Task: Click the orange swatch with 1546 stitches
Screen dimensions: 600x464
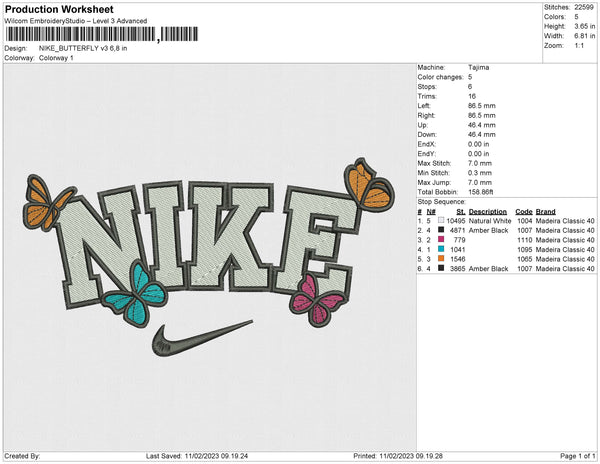Action: pyautogui.click(x=441, y=259)
